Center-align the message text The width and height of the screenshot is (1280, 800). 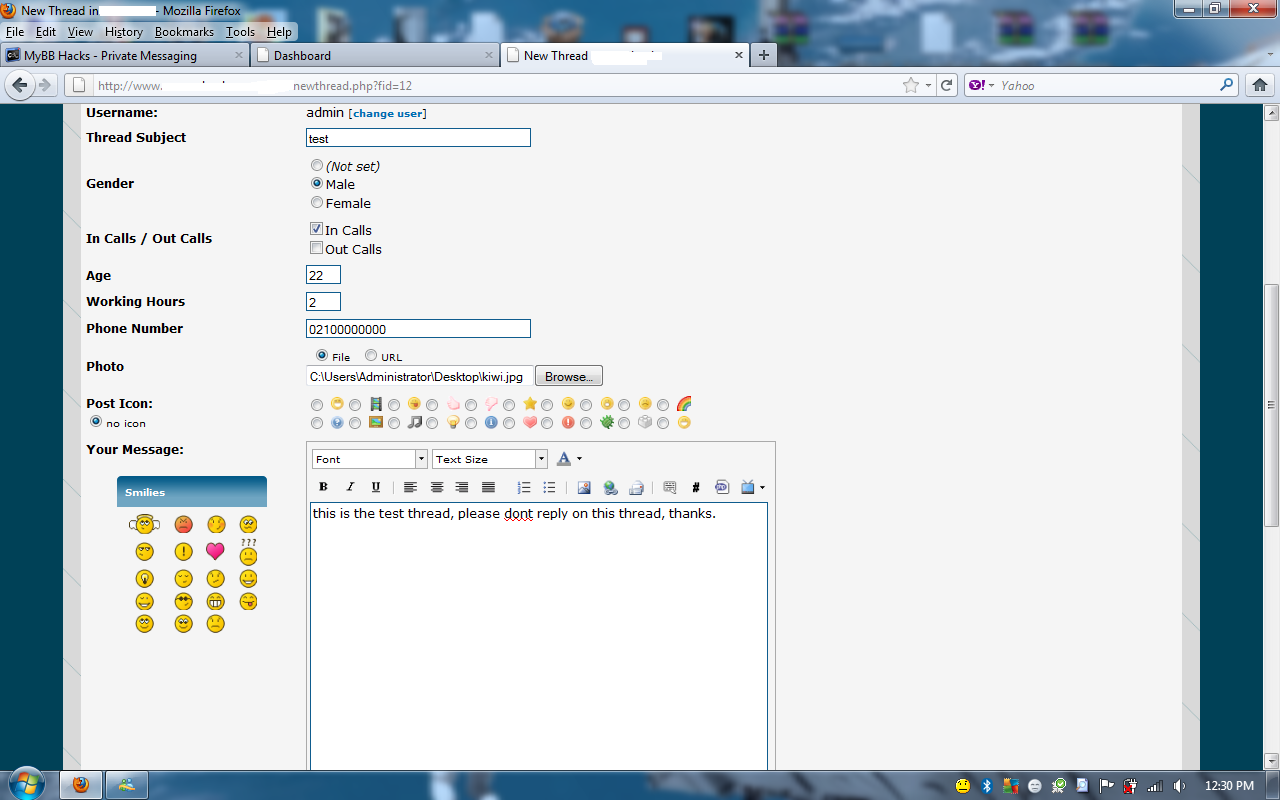click(x=437, y=488)
